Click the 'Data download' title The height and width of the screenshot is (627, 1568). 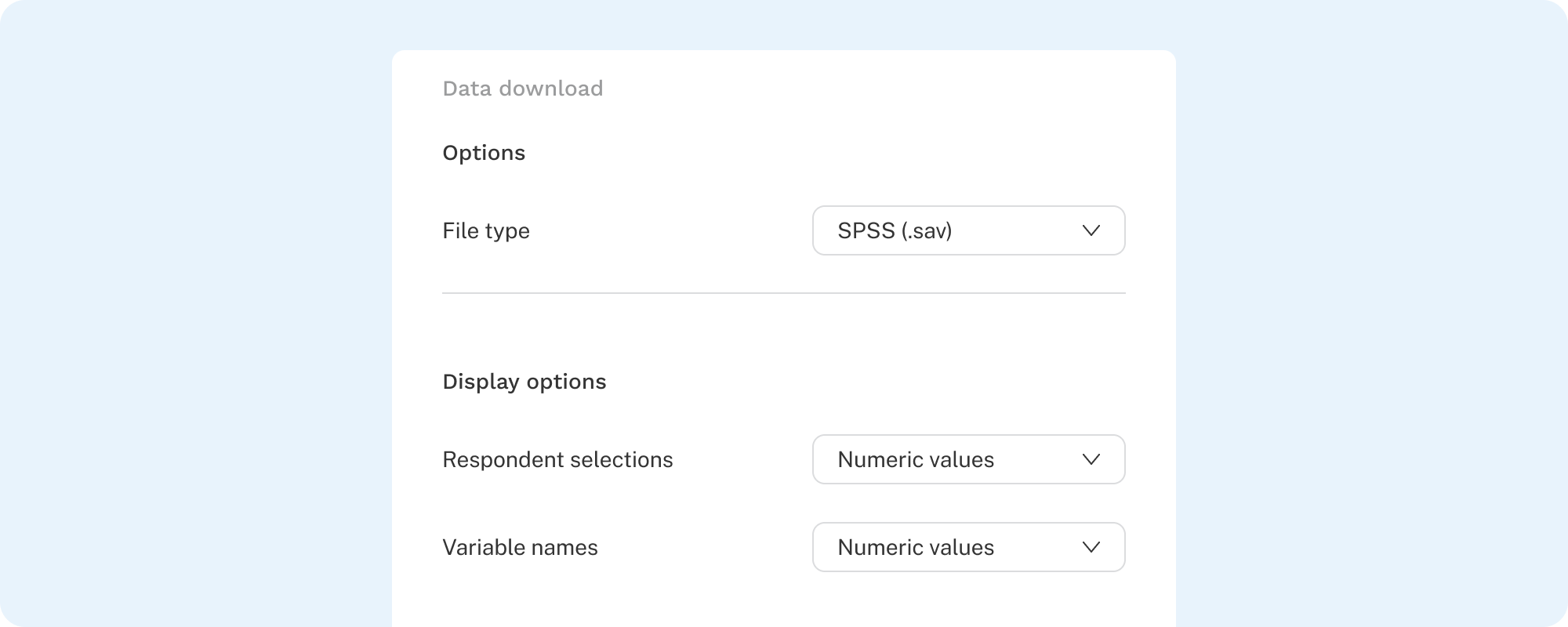tap(523, 89)
